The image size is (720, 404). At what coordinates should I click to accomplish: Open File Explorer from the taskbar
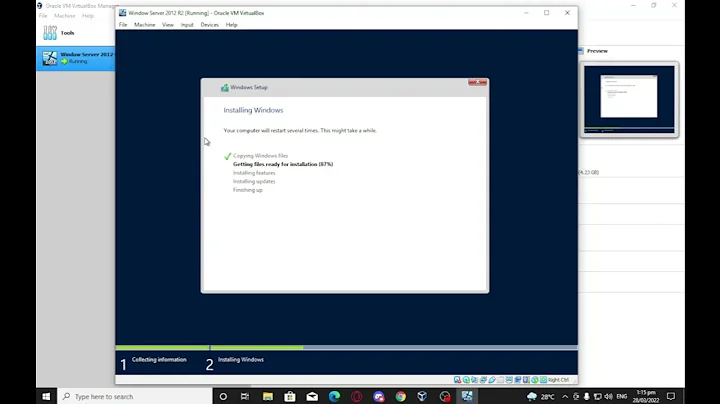(x=268, y=396)
